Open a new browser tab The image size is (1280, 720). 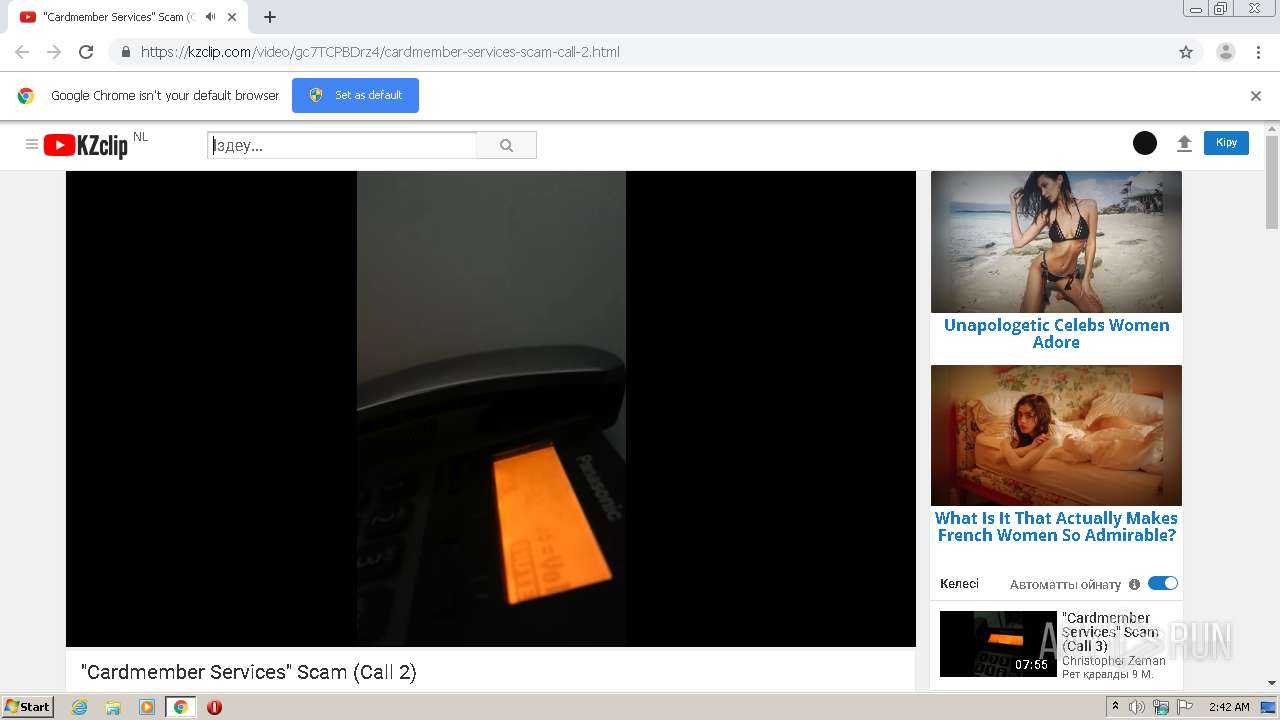tap(270, 17)
